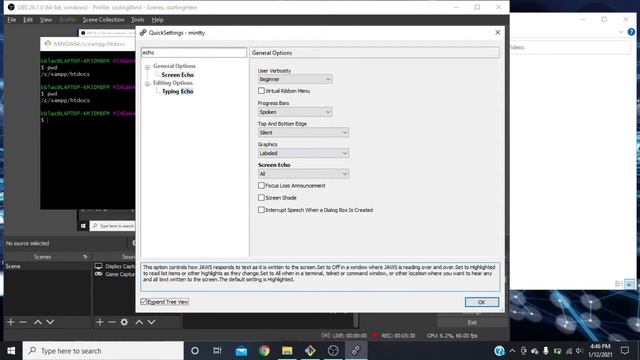
Task: Collapse the General Options tree node
Action: (147, 67)
